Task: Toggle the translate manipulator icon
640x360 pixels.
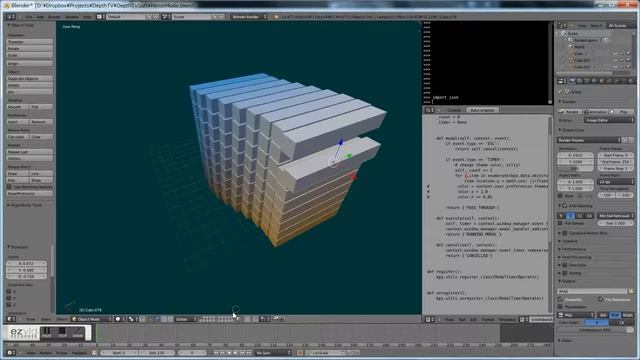Action: pos(157,319)
